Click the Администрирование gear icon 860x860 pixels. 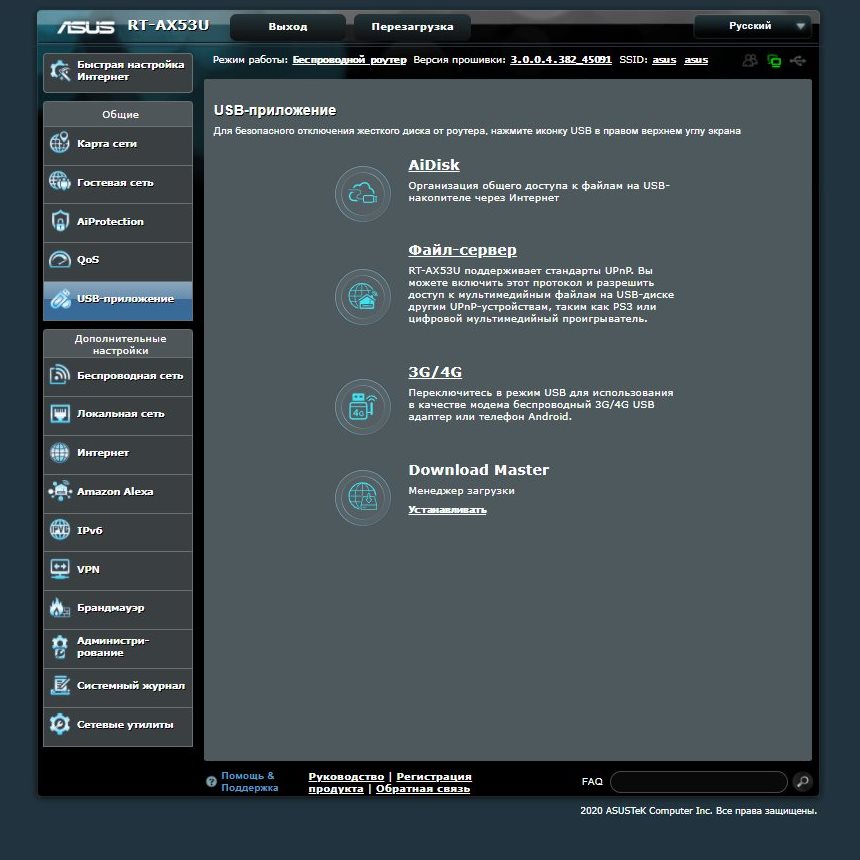[x=59, y=647]
